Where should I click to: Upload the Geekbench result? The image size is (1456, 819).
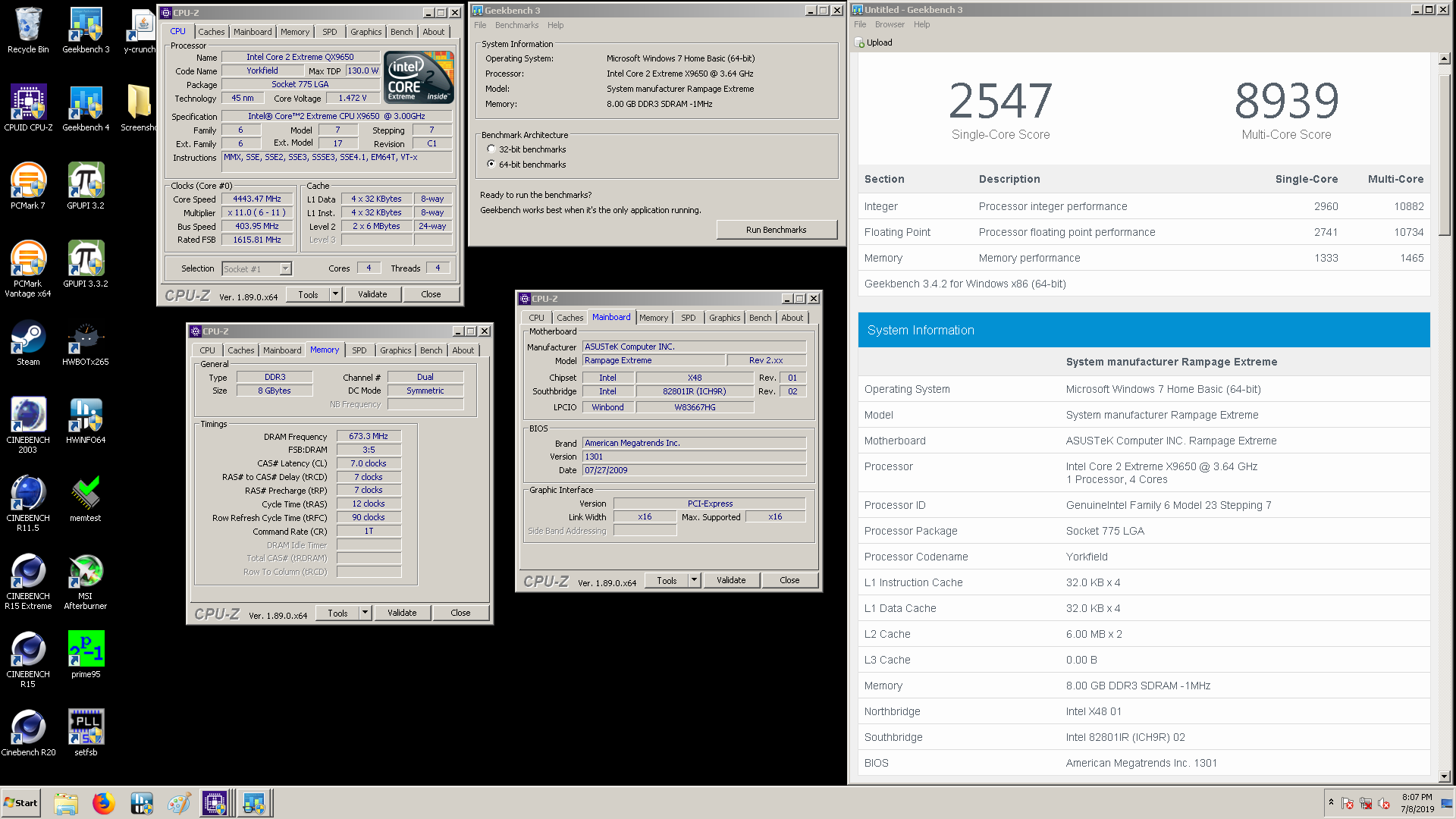(x=874, y=42)
